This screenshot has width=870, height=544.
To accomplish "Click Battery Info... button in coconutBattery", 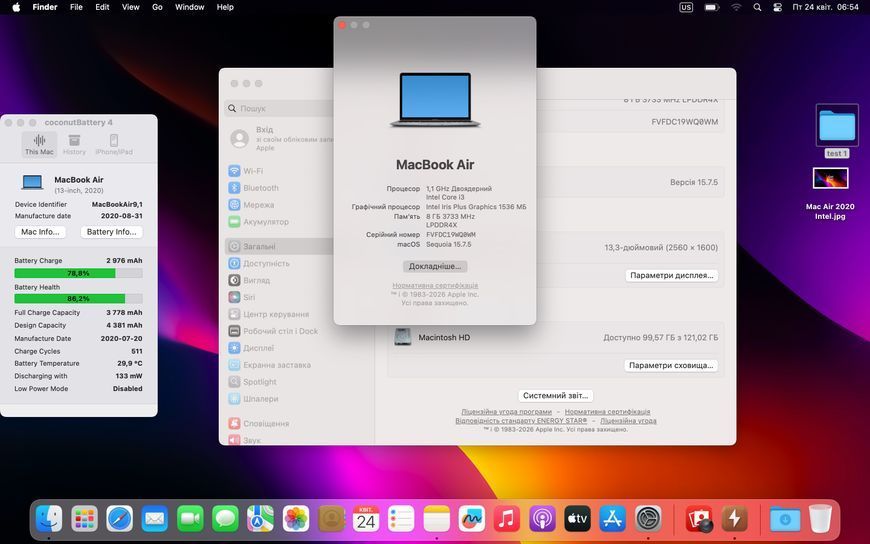I will (x=112, y=232).
